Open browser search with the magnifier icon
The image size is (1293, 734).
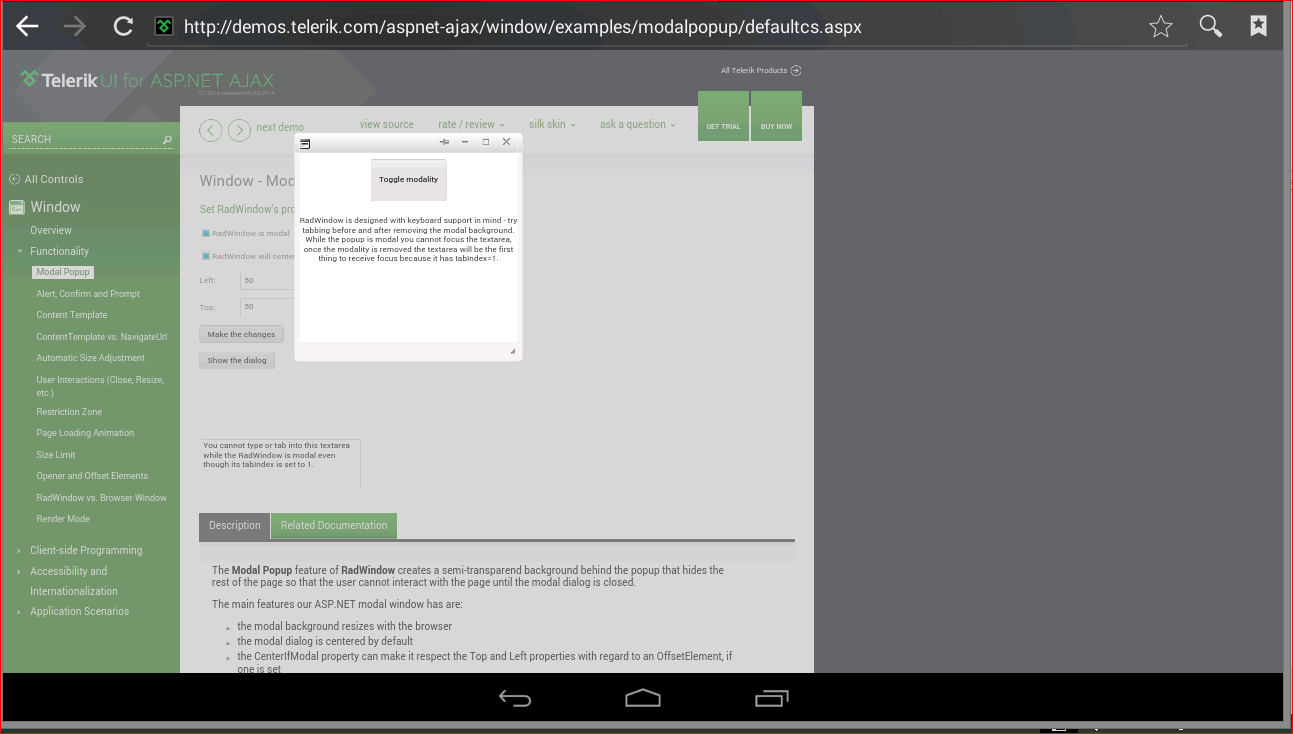[x=1211, y=27]
